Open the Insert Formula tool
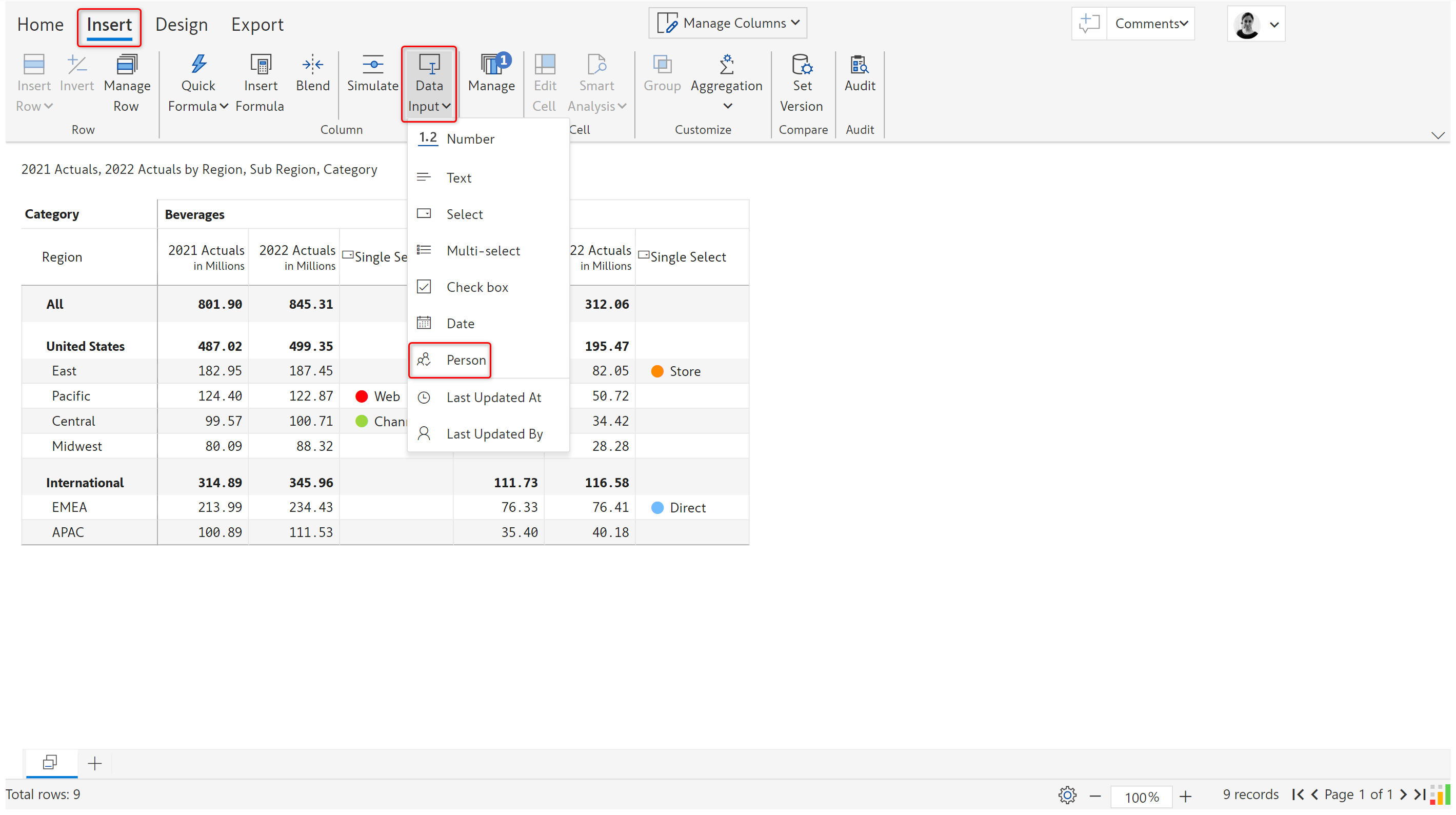1456x815 pixels. click(x=260, y=84)
